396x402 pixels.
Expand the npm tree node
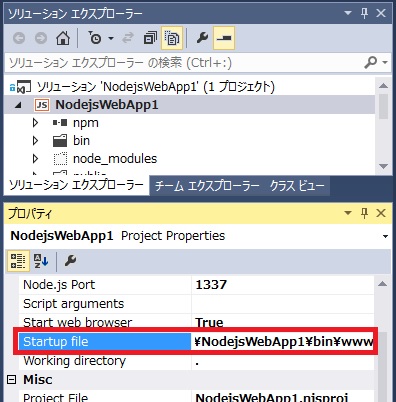coord(35,123)
